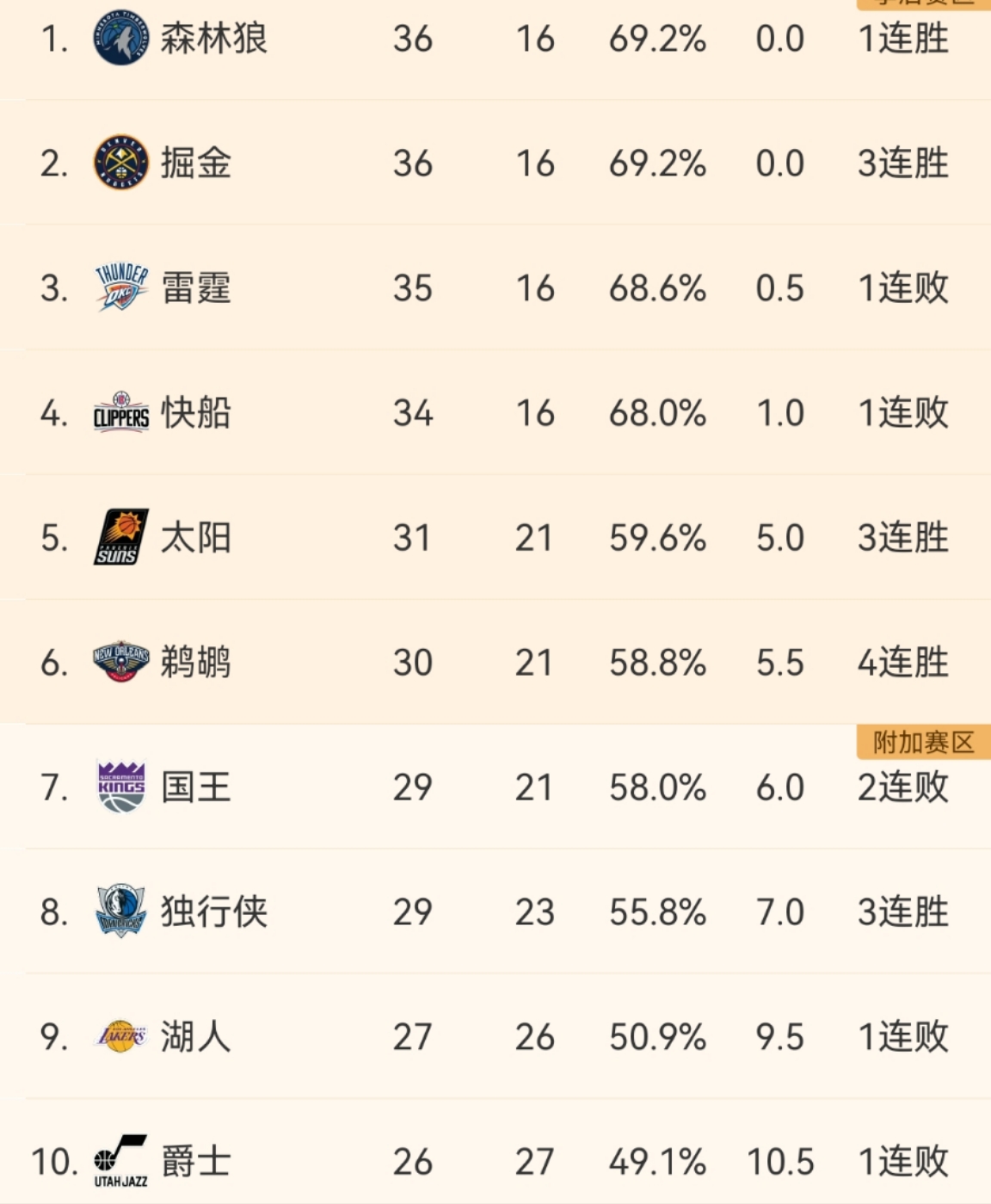Image resolution: width=991 pixels, height=1204 pixels.
Task: Open the 森林狼 team name
Action: [213, 39]
